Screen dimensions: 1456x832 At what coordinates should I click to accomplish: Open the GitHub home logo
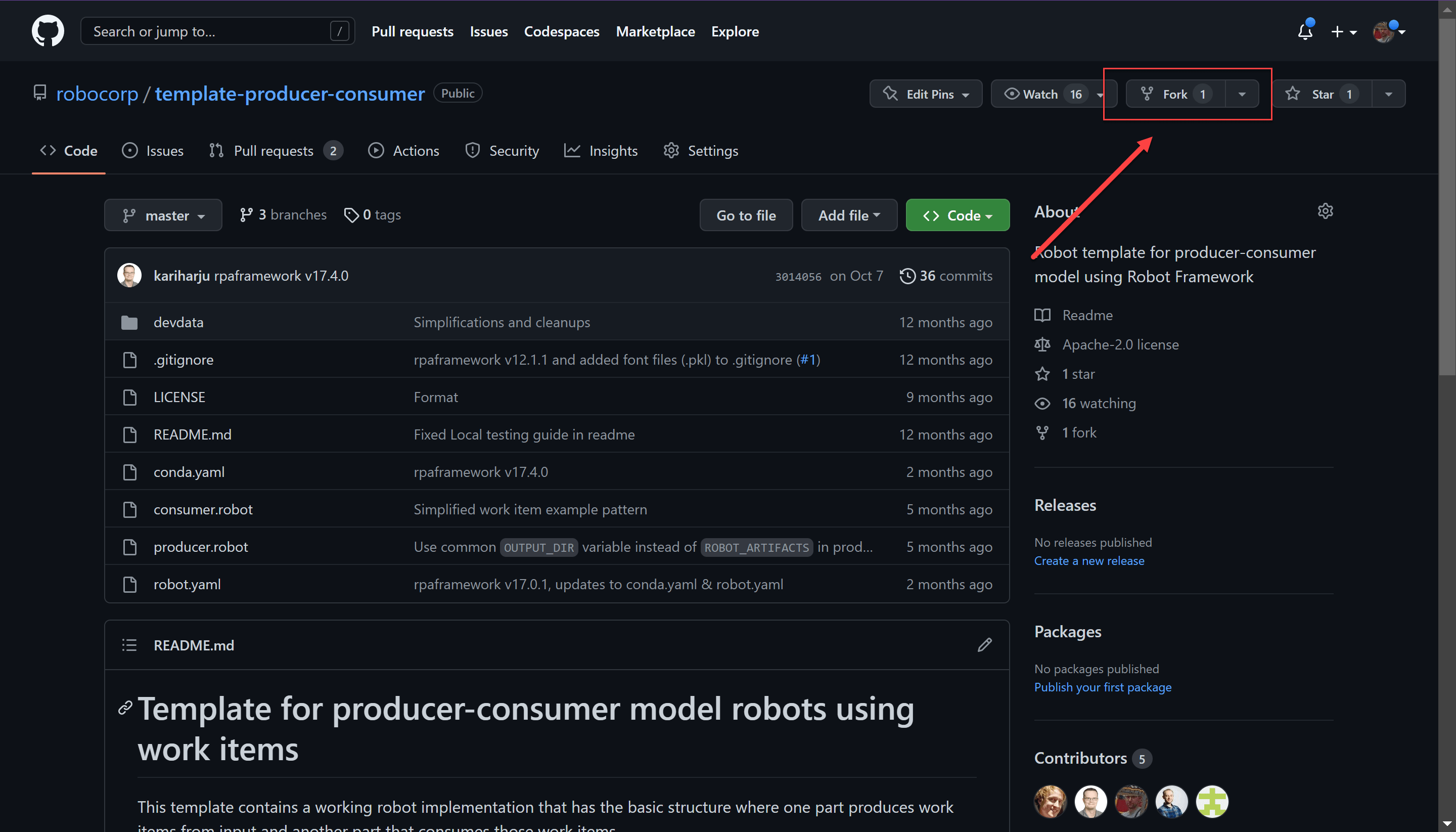click(48, 31)
